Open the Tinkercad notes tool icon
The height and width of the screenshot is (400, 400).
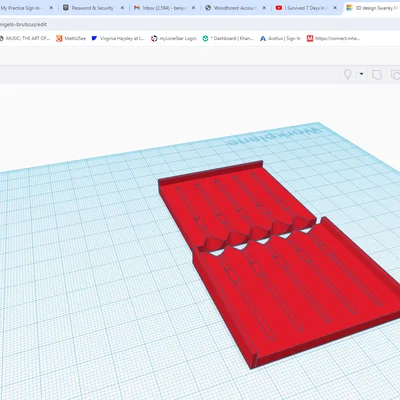point(377,75)
